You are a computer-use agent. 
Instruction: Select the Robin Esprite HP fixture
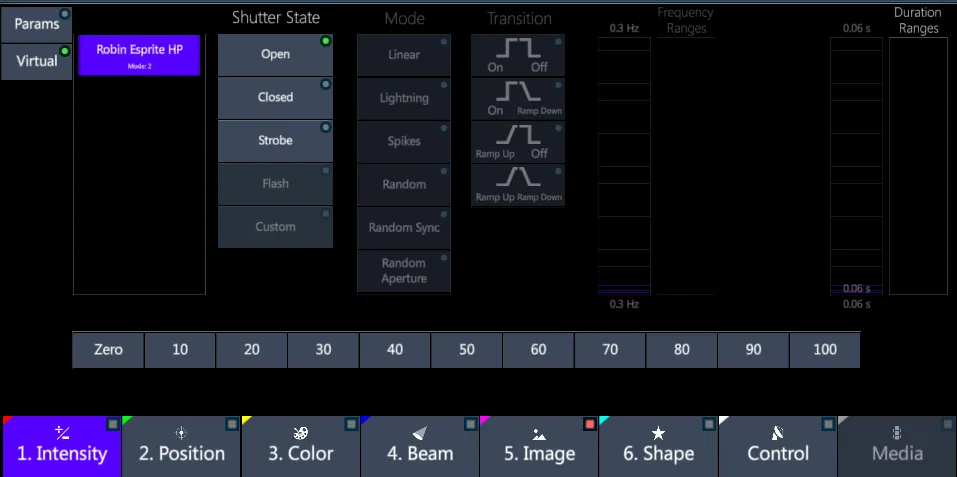[x=139, y=55]
